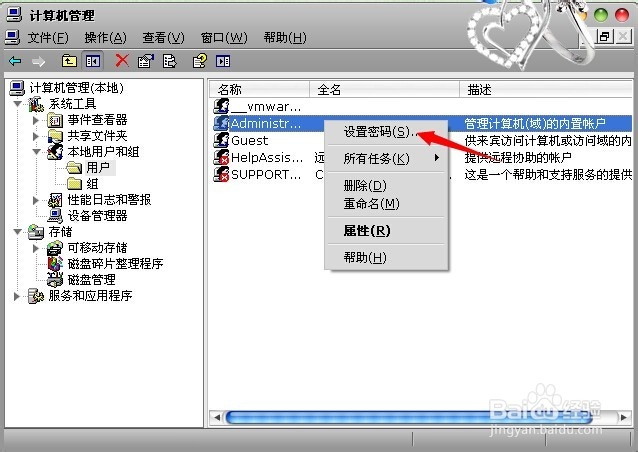Sort by the 描述 column header
Screen dimensions: 638x452
546,90
